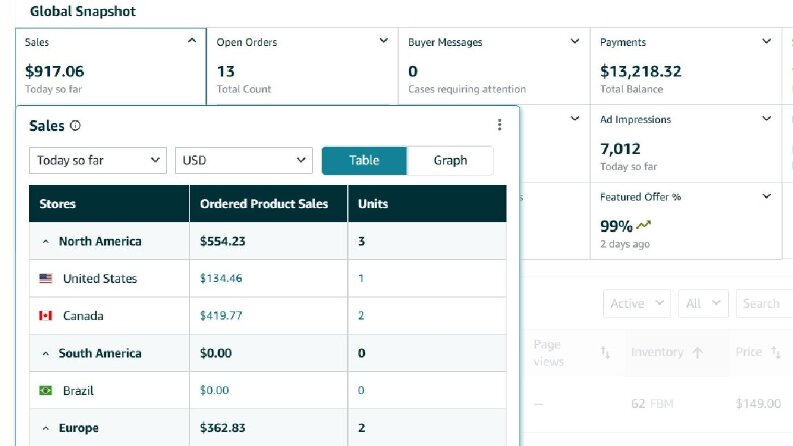
Task: Click the Page views sort arrows icon
Action: (605, 352)
